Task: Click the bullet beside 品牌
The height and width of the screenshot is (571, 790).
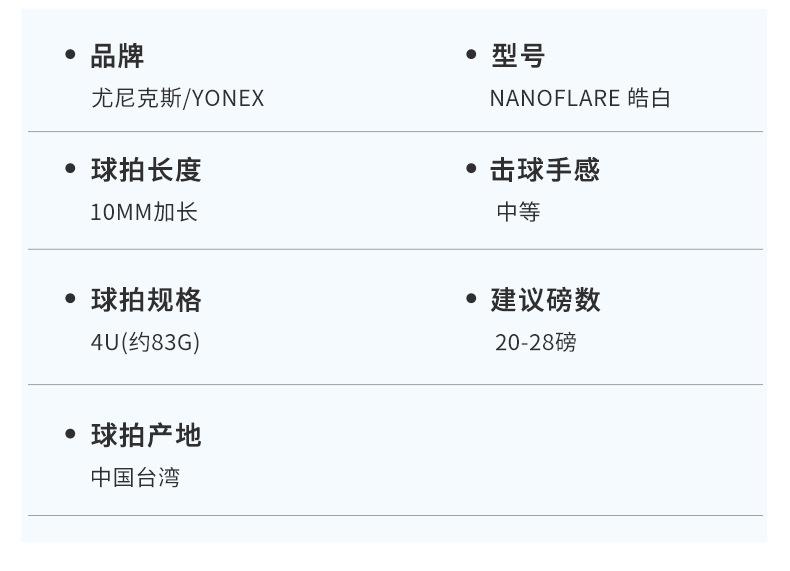Action: pyautogui.click(x=70, y=55)
